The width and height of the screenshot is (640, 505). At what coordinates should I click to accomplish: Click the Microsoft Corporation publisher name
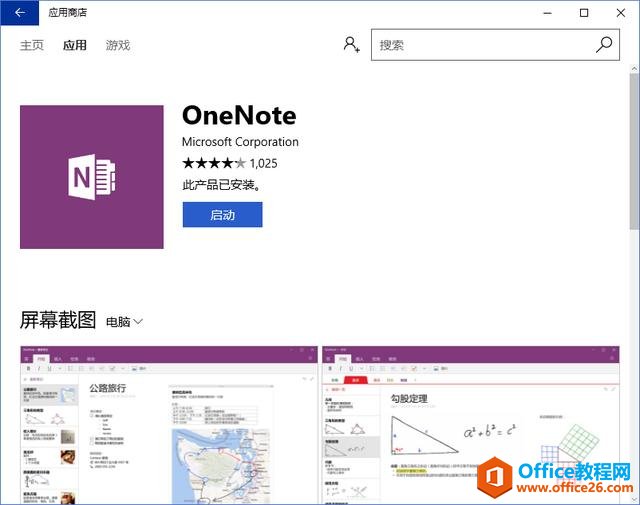coord(240,142)
